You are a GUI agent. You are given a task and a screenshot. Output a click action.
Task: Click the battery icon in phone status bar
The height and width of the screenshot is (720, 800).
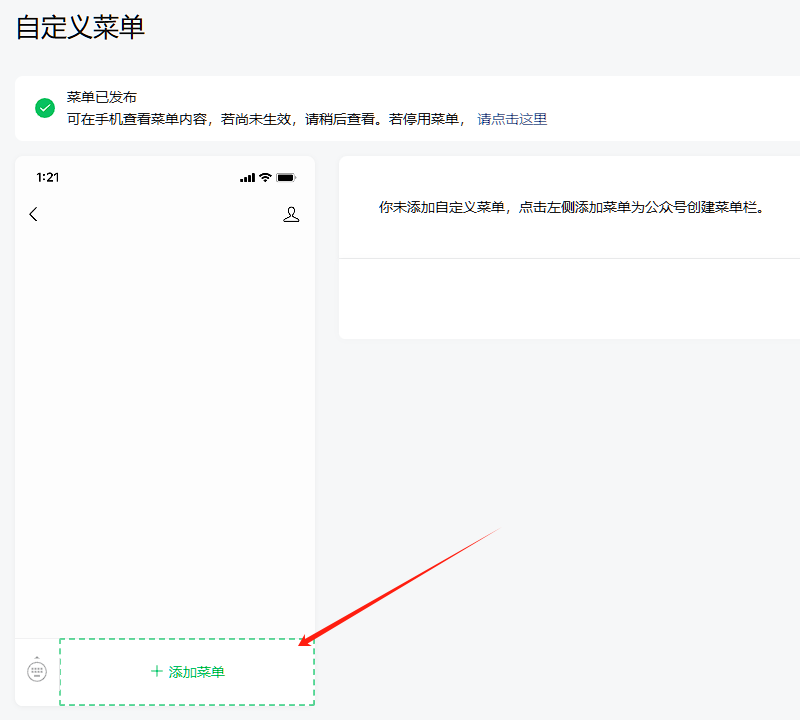286,178
